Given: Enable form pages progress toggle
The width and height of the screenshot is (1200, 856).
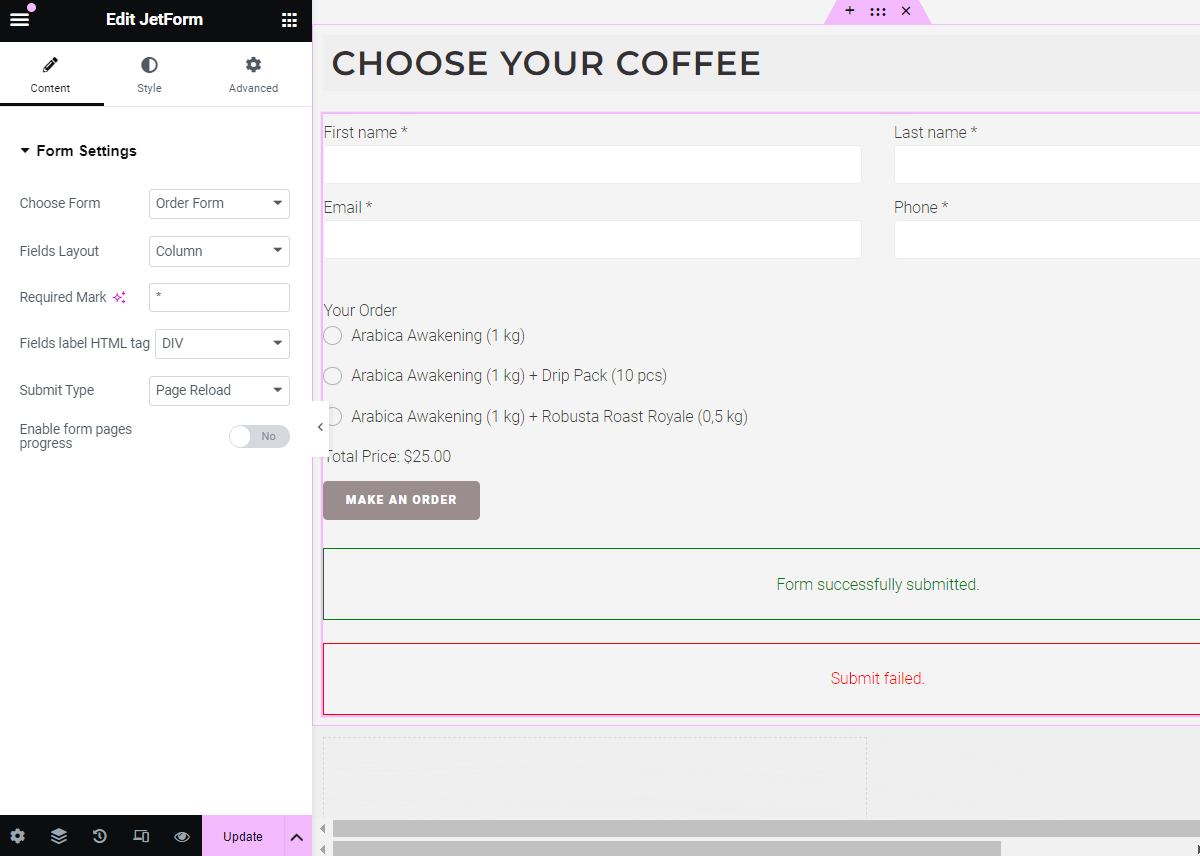Looking at the screenshot, I should pyautogui.click(x=259, y=436).
